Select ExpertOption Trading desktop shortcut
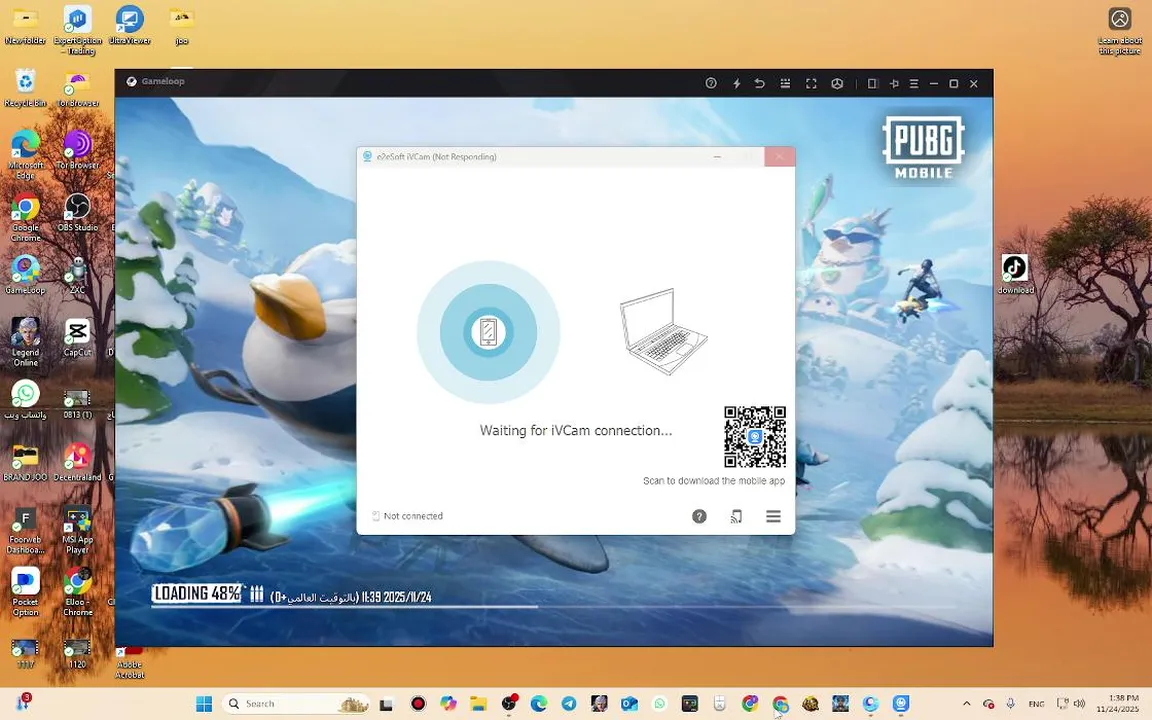Viewport: 1152px width, 720px height. point(77,29)
